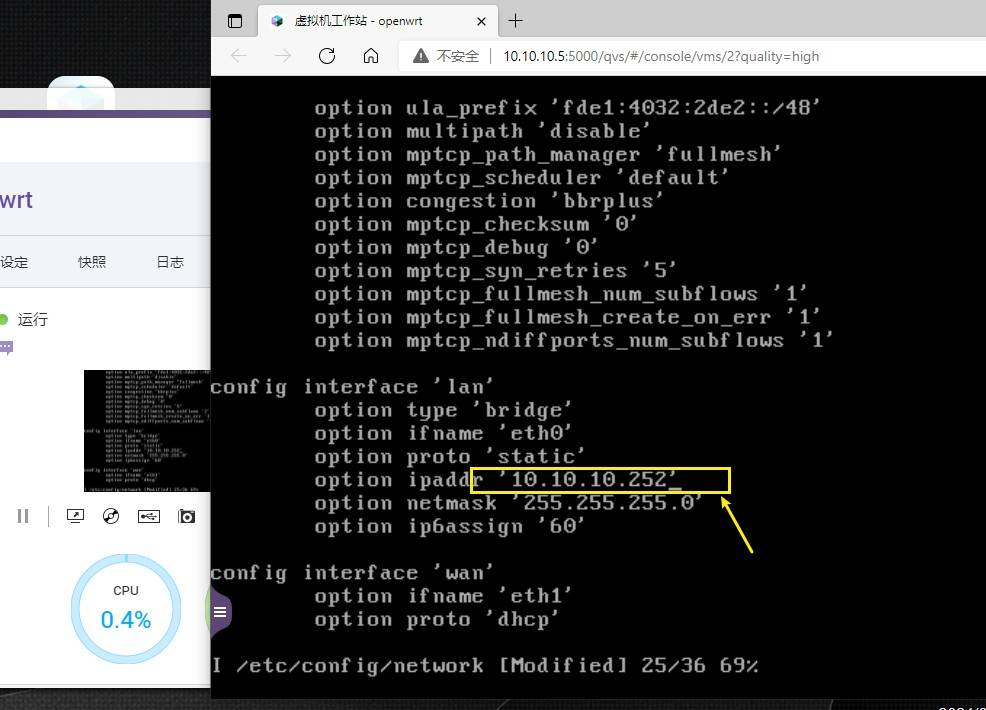Click the "mptcp_path_manager 'fullmesh'" line
The image size is (986, 710).
[x=548, y=155]
